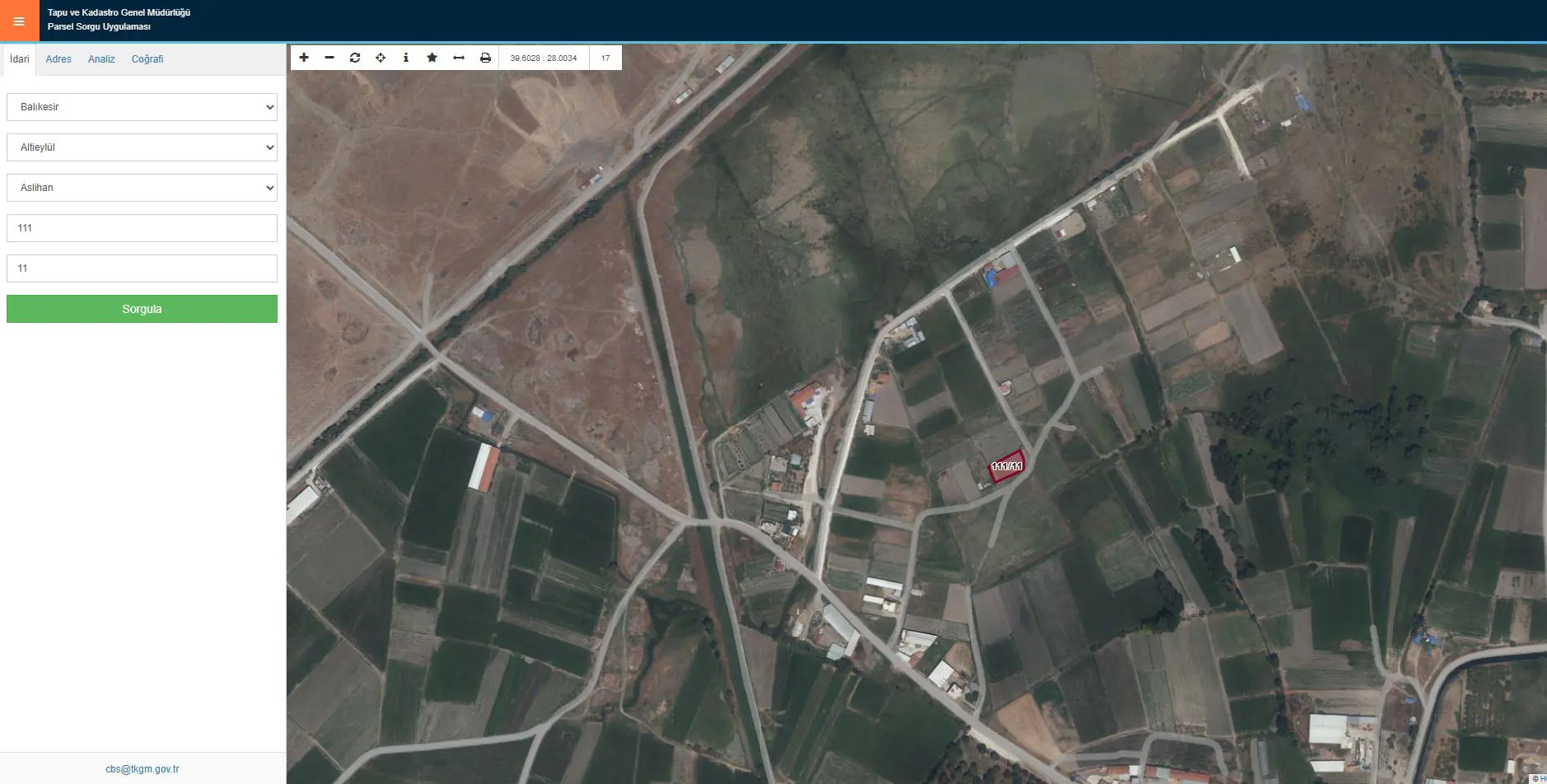Select the Coğrafi tab

(x=147, y=59)
